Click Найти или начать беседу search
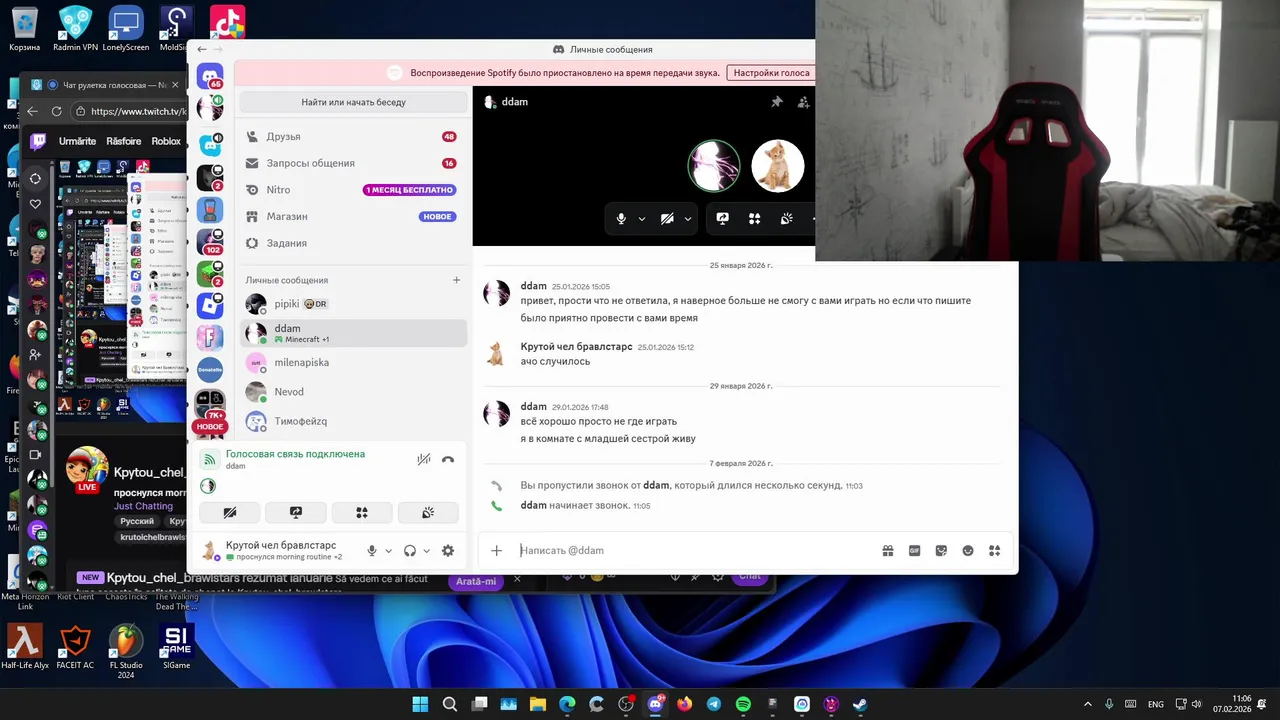 pos(353,102)
